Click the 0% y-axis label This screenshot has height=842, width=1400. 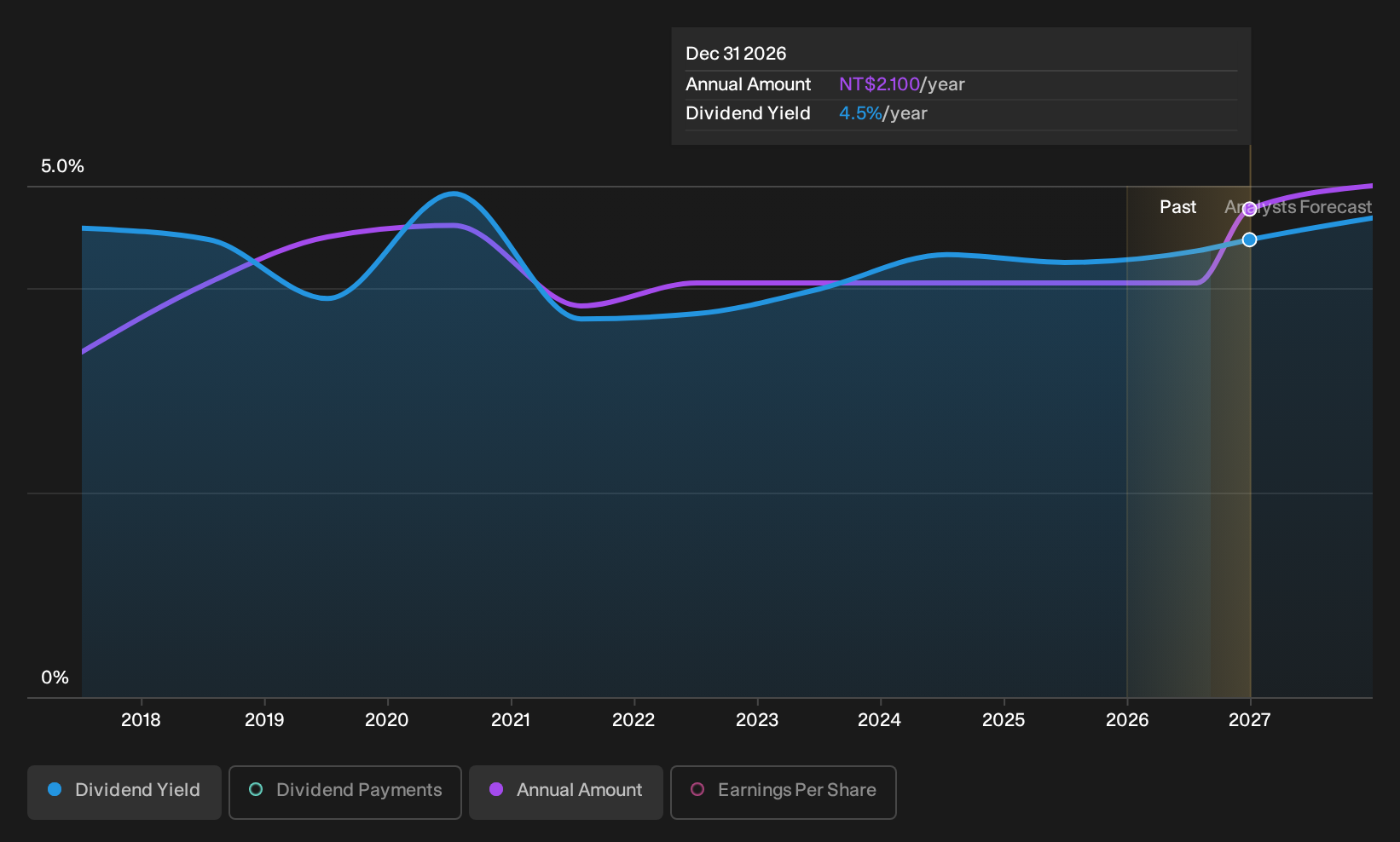click(55, 678)
